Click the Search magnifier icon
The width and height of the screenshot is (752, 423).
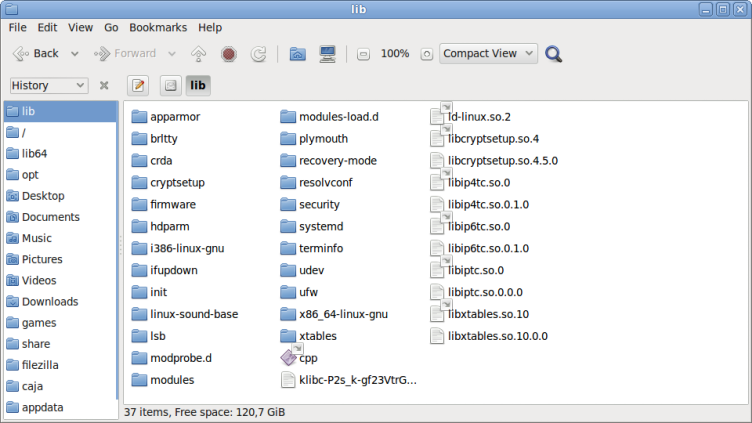[x=553, y=54]
